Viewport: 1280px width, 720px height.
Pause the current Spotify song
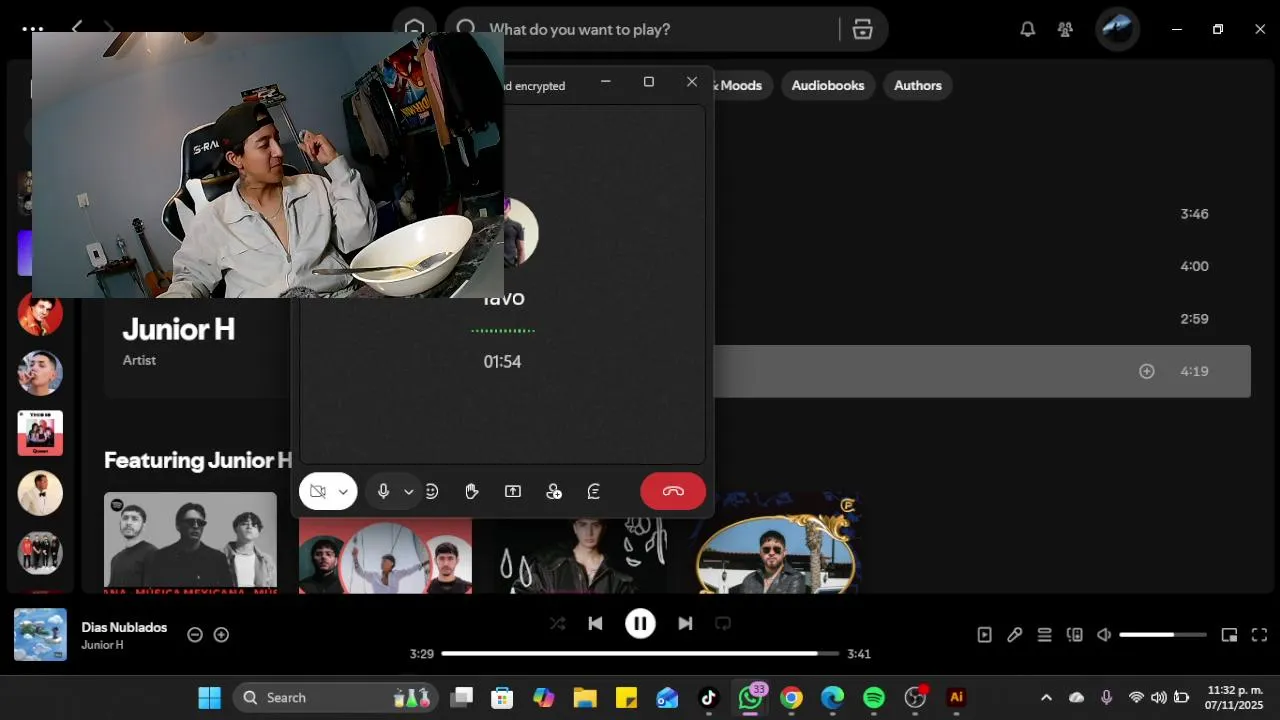click(x=640, y=623)
